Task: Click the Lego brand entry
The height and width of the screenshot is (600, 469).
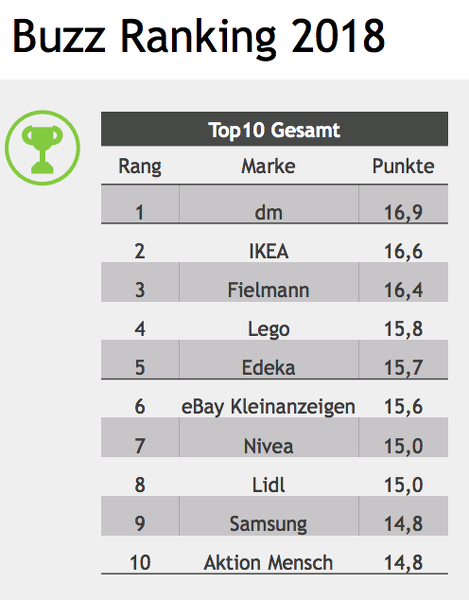Action: click(269, 329)
